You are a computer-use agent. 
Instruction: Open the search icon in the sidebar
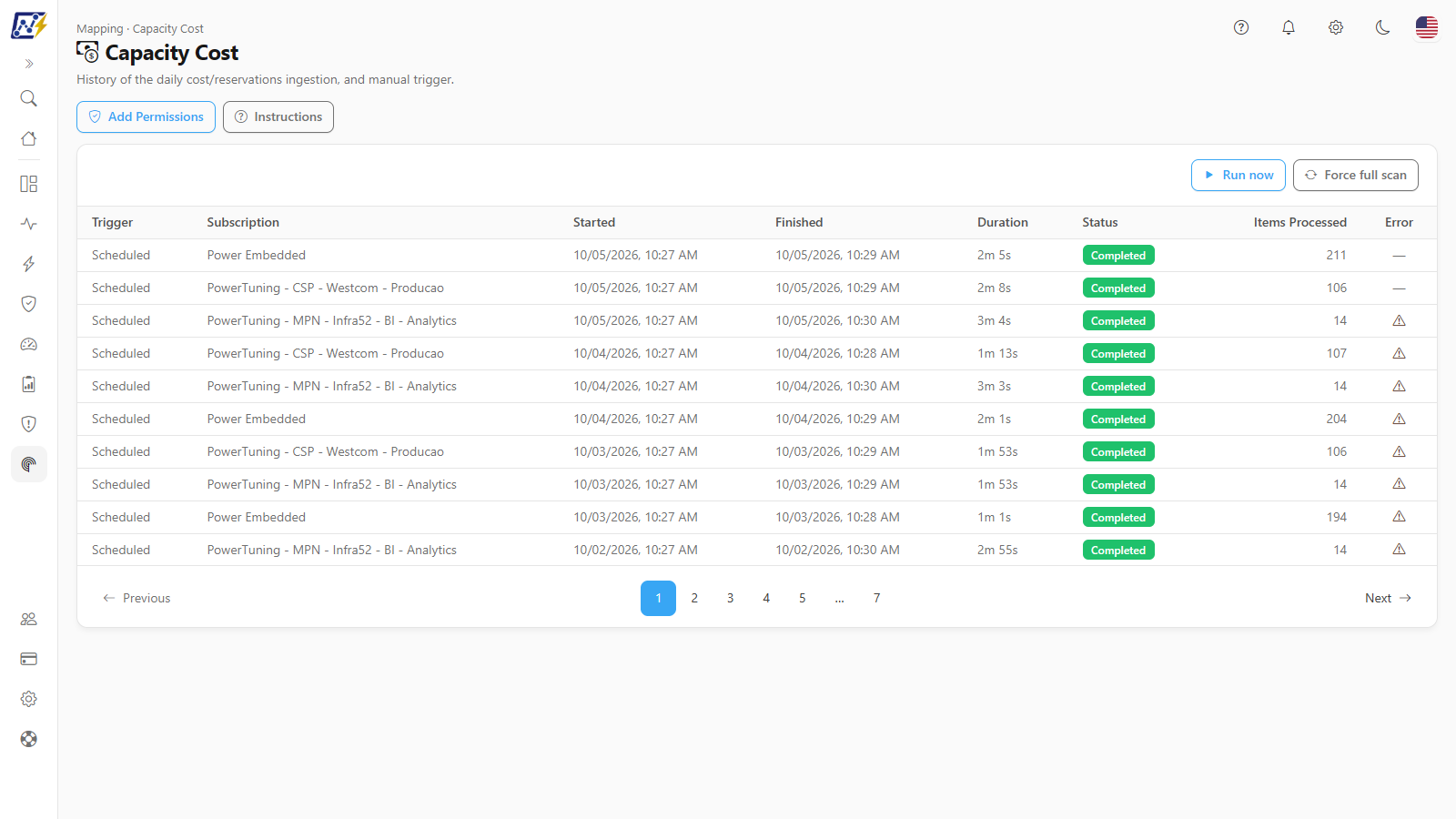(29, 98)
